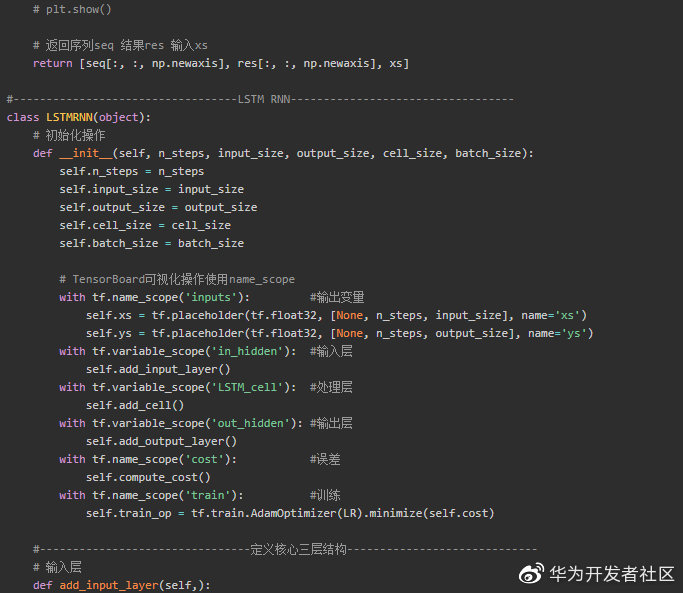This screenshot has height=593, width=683.
Task: Click the '#输出层' comment
Action: pos(331,424)
